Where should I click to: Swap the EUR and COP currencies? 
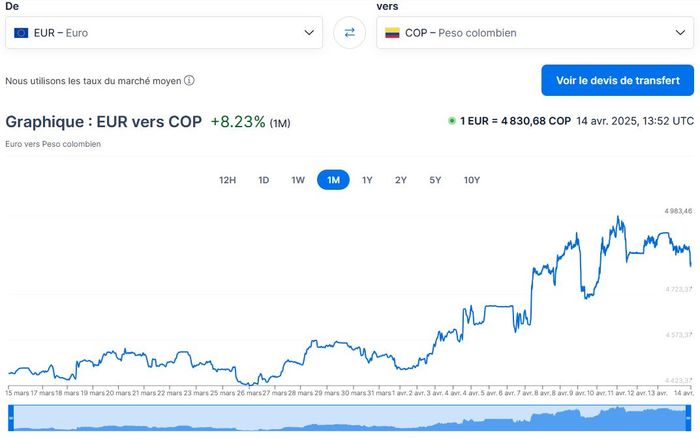click(x=350, y=32)
